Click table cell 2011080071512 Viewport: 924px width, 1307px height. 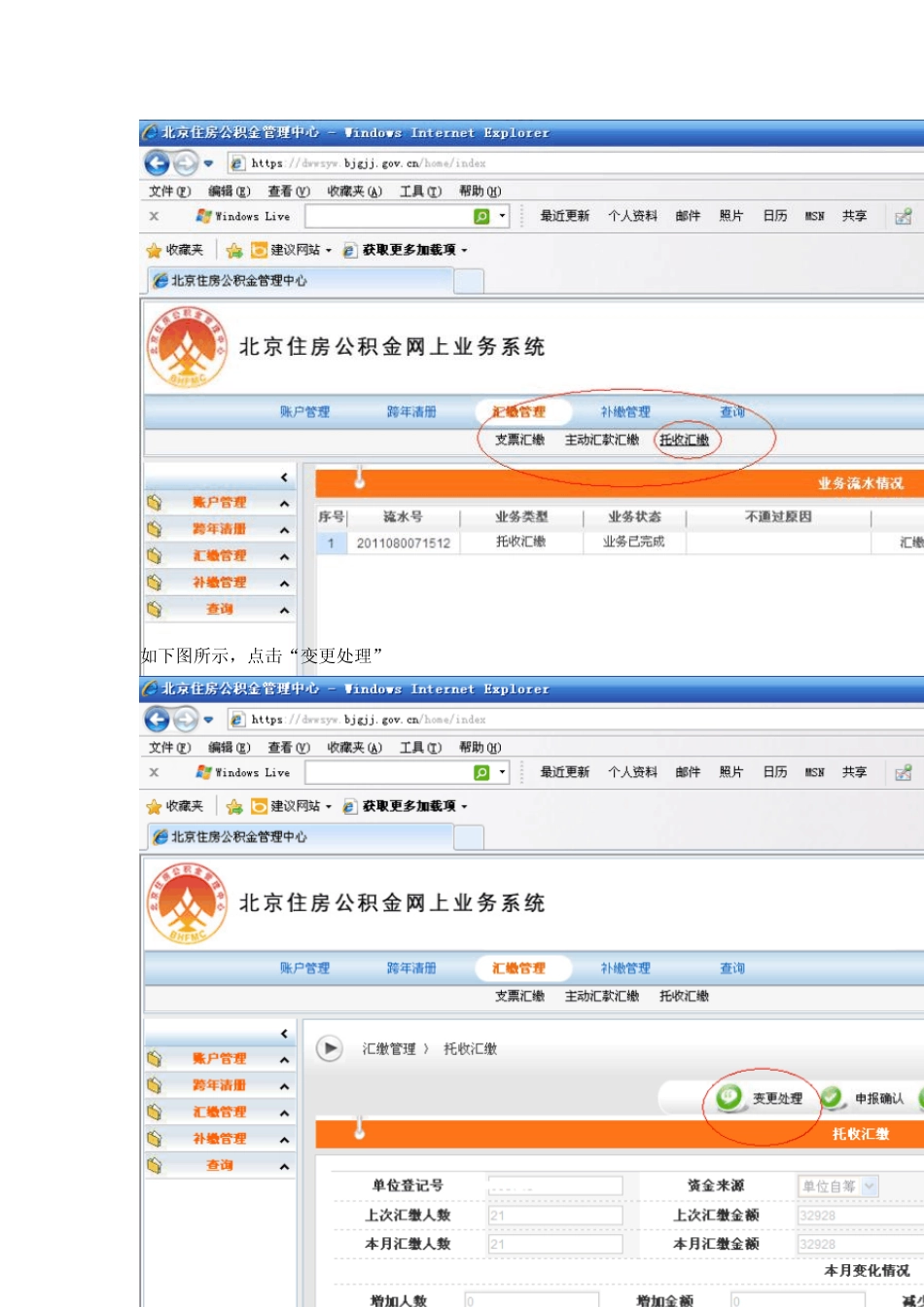pos(403,543)
